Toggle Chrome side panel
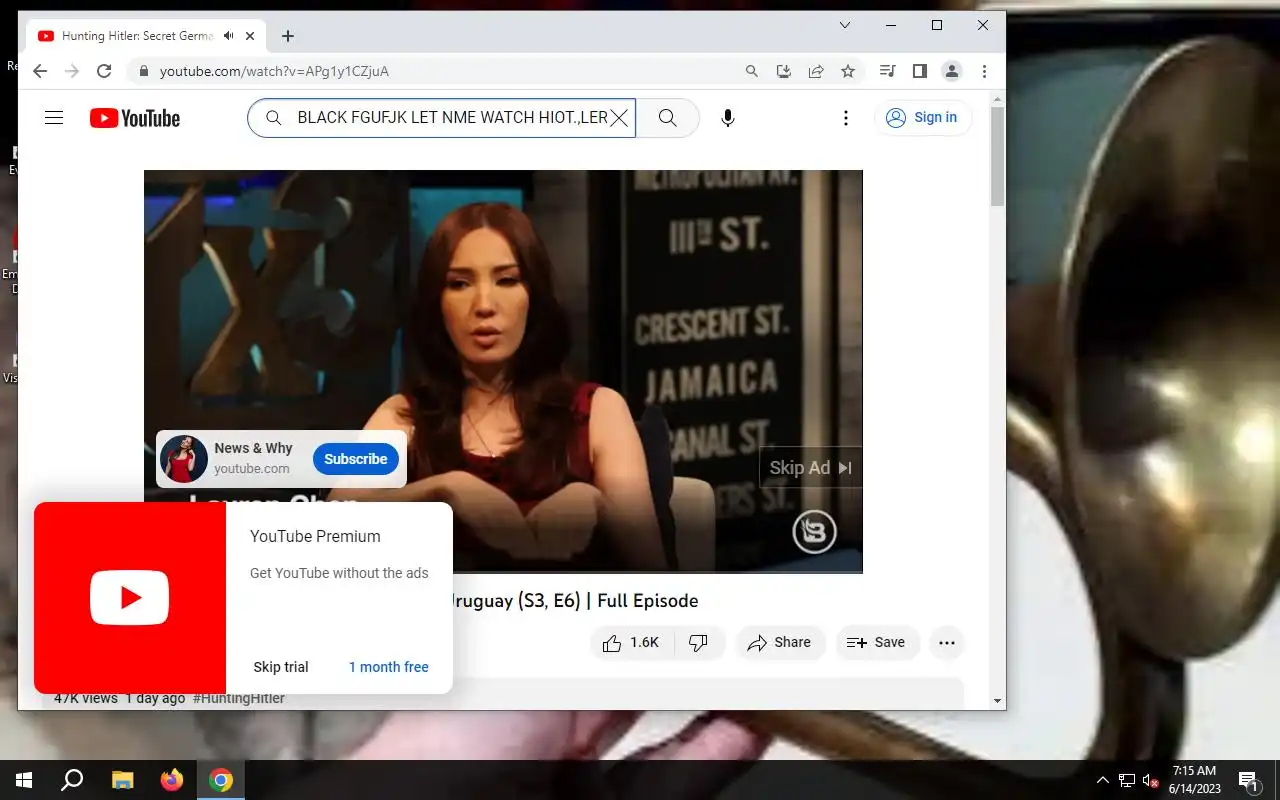1280x800 pixels. click(920, 71)
